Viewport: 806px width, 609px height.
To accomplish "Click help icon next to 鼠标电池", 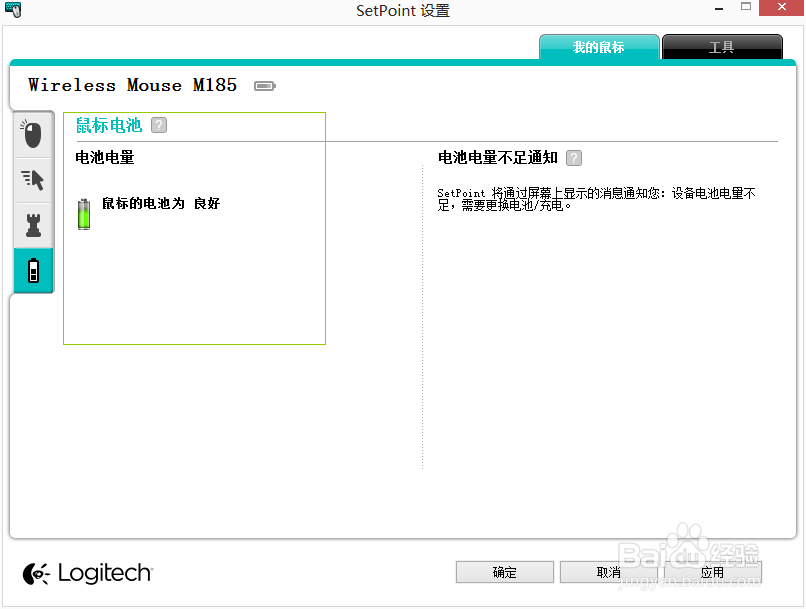I will [x=159, y=125].
